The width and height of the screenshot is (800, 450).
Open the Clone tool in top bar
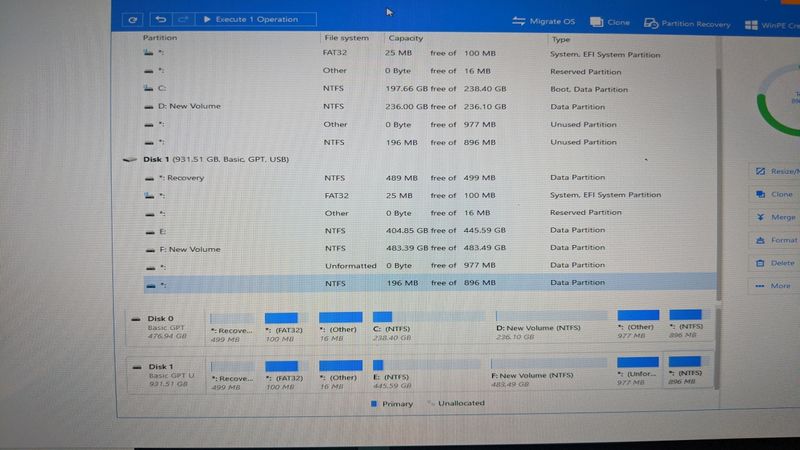[610, 22]
